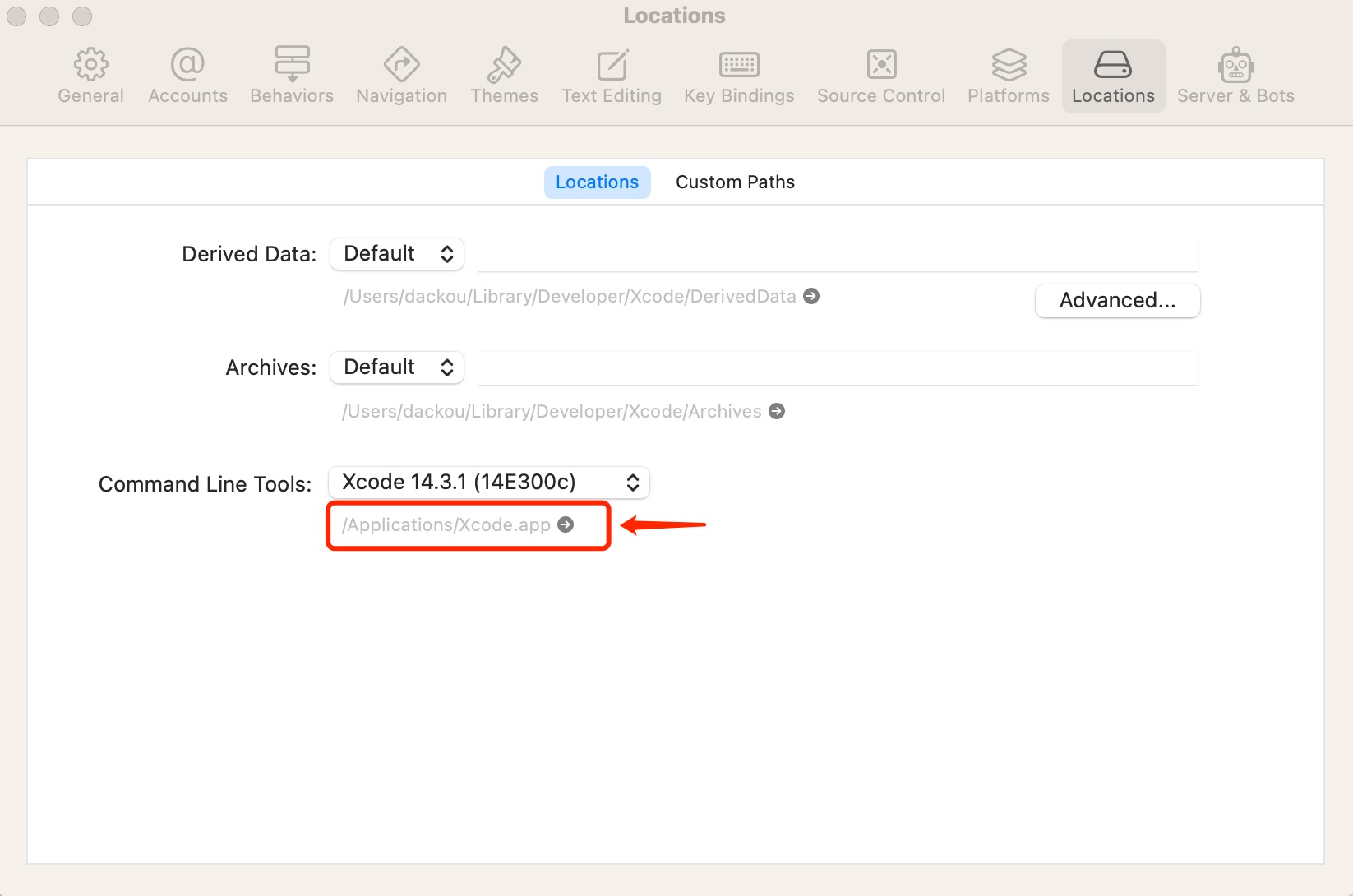Screen dimensions: 1353x896
Task: Reveal the Archives folder via arrow icon
Action: click(x=777, y=411)
